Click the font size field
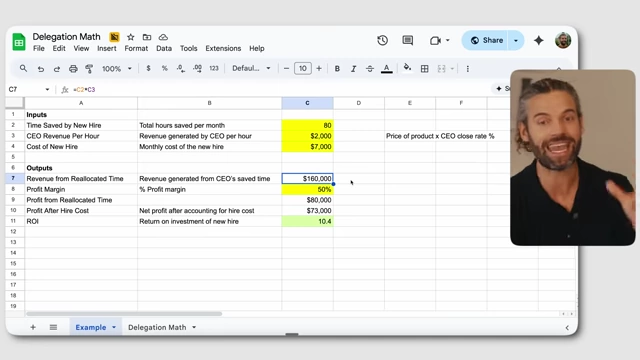 point(303,69)
